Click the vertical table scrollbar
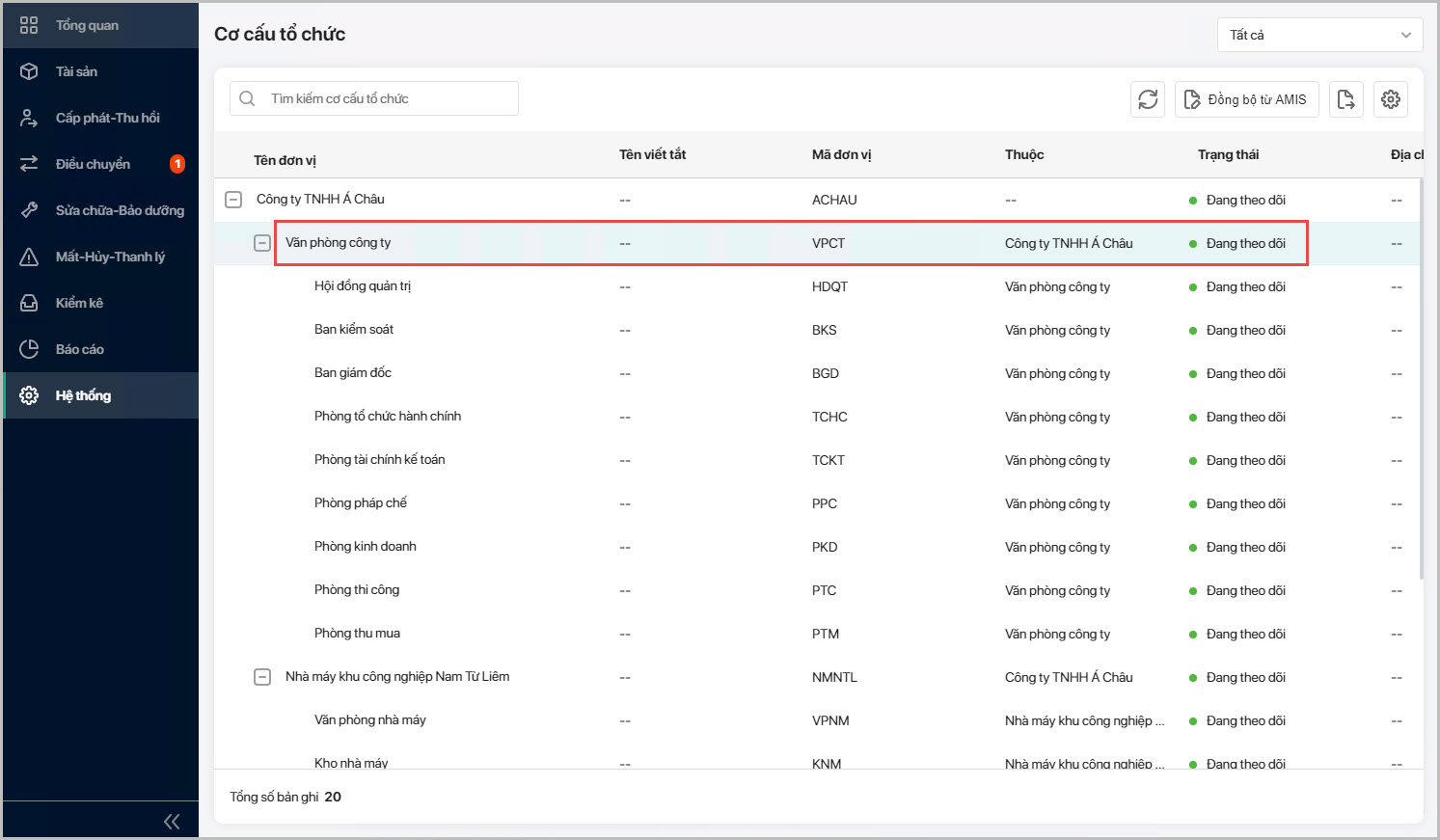The height and width of the screenshot is (840, 1440). [1421, 386]
